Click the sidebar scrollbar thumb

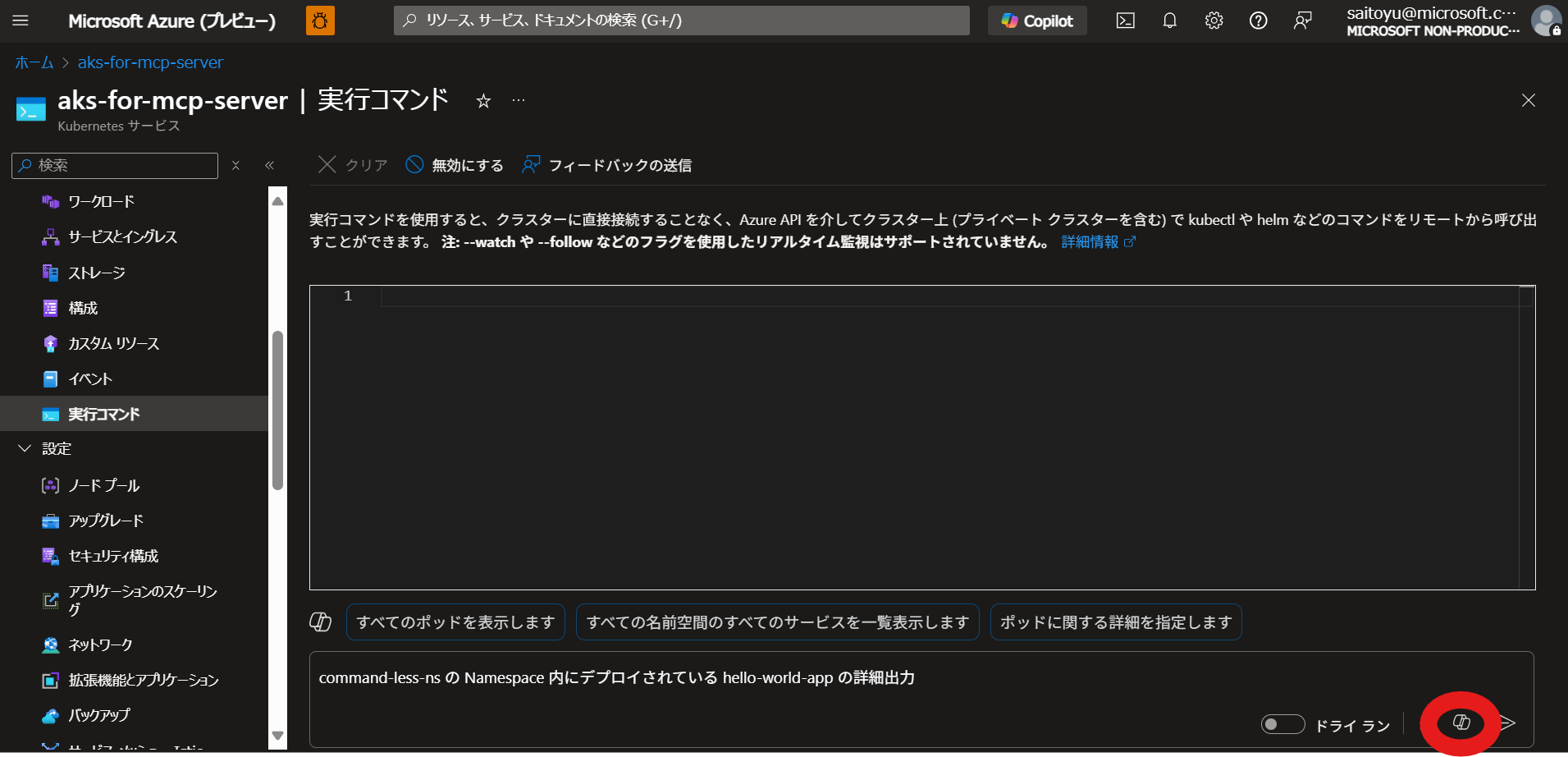pyautogui.click(x=277, y=411)
